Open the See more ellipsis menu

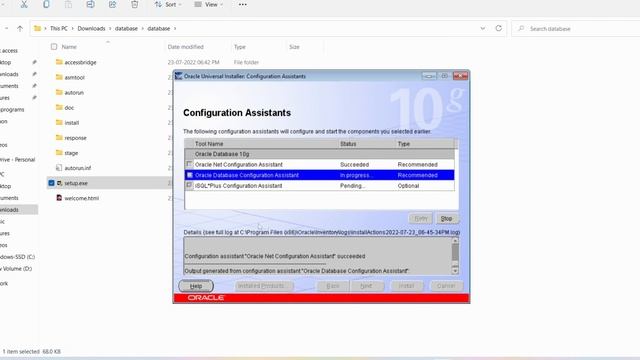[242, 4]
